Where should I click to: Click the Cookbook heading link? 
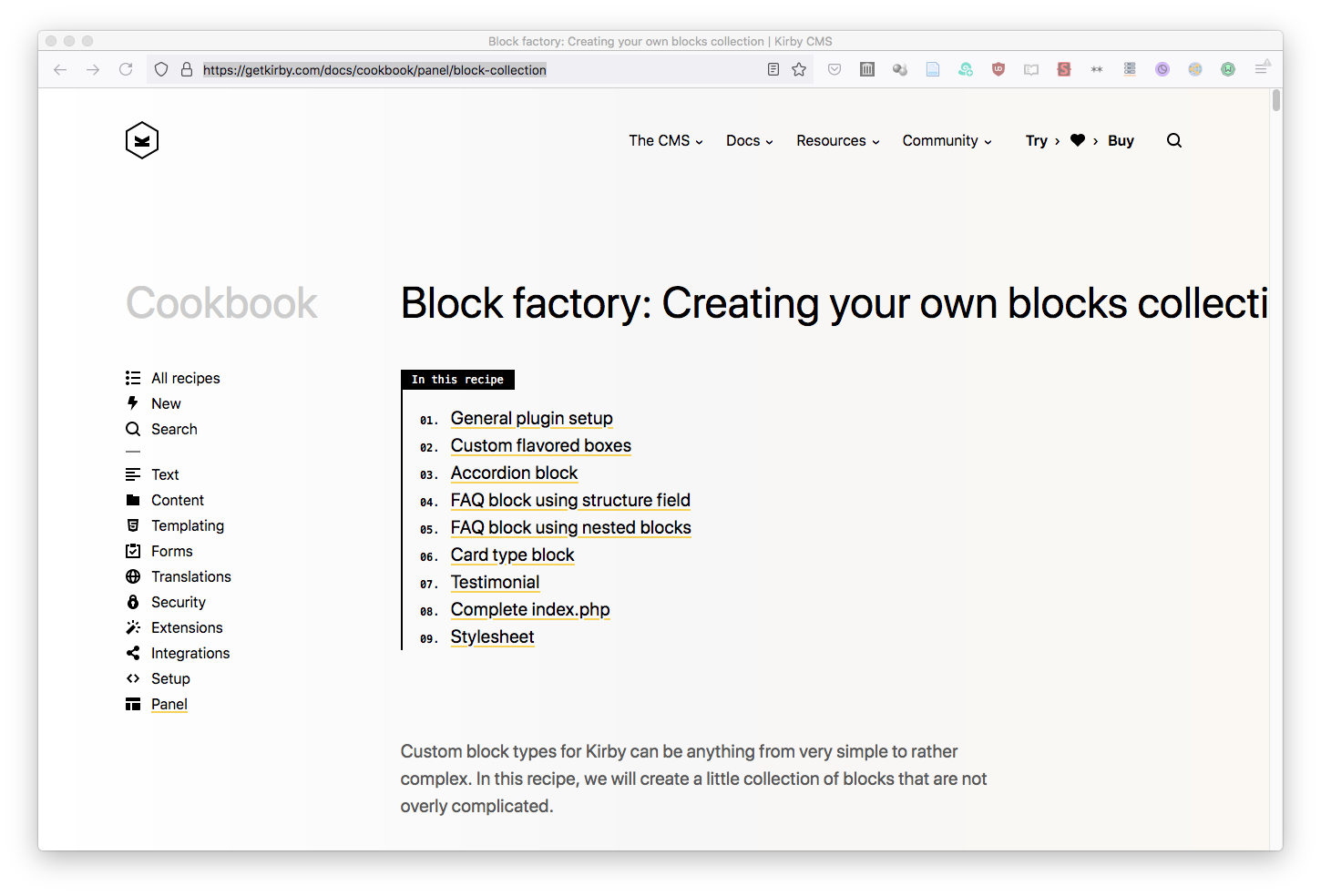221,303
